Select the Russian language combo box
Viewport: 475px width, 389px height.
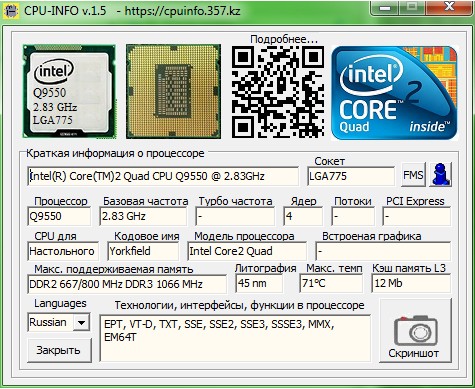(x=59, y=322)
